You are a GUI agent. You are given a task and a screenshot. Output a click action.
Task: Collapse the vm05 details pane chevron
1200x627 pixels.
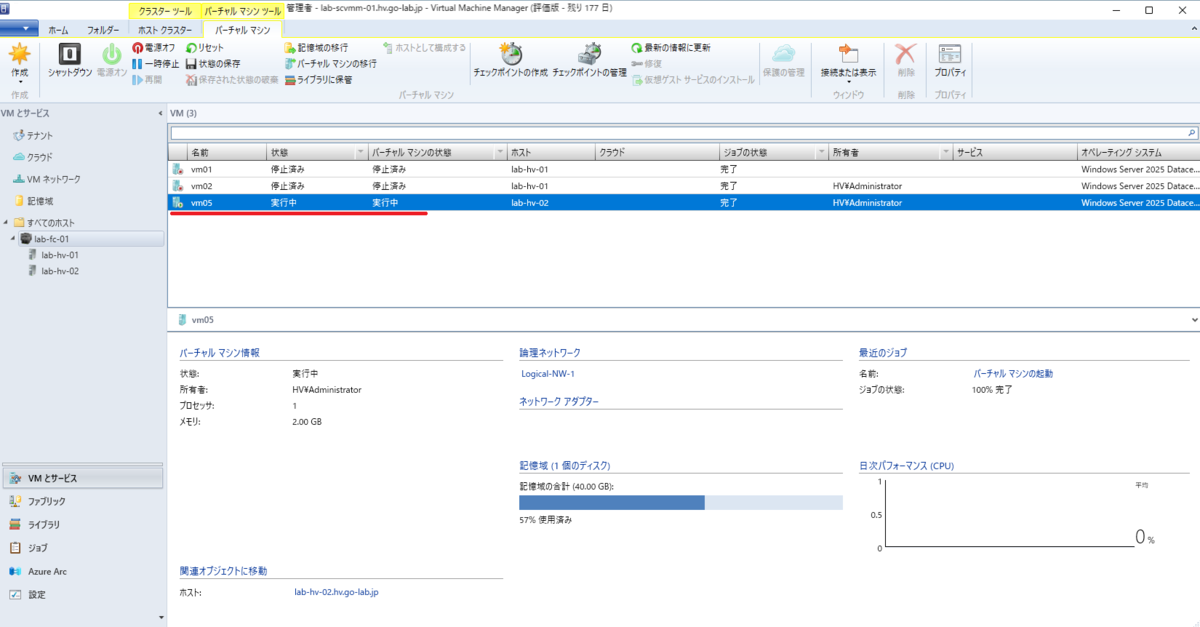tap(1196, 320)
